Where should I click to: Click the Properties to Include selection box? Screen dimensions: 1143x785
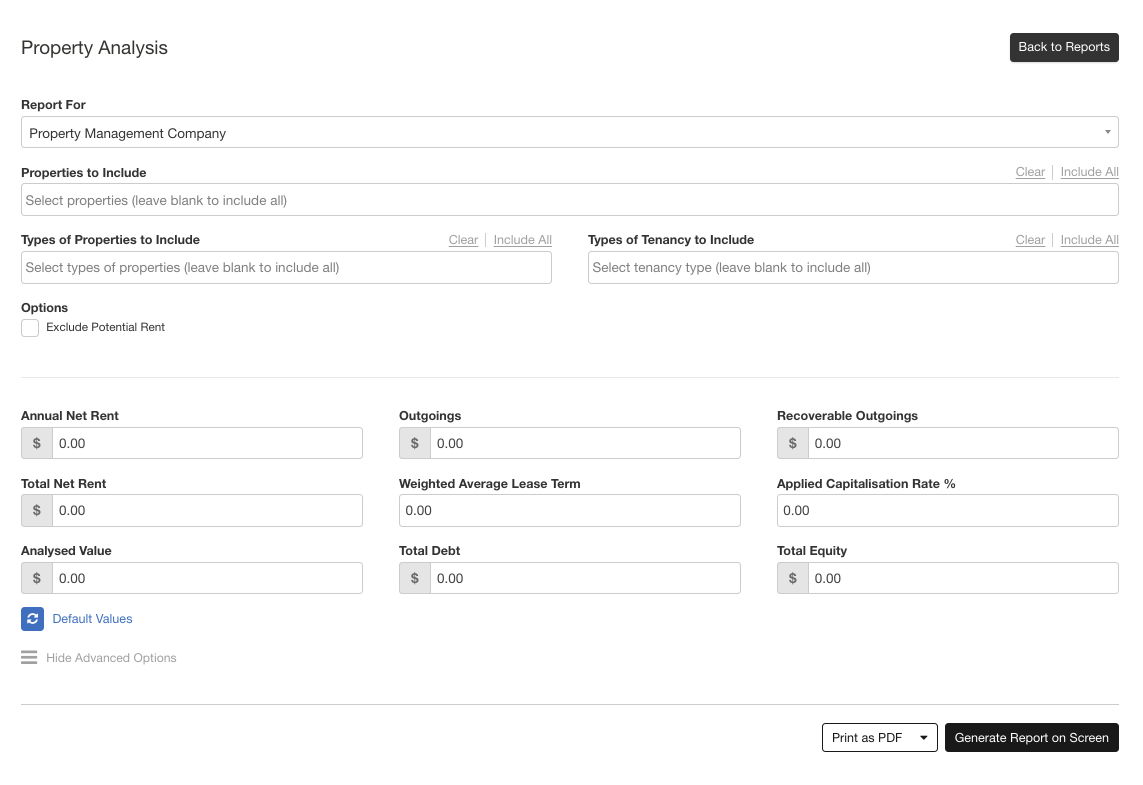[570, 199]
